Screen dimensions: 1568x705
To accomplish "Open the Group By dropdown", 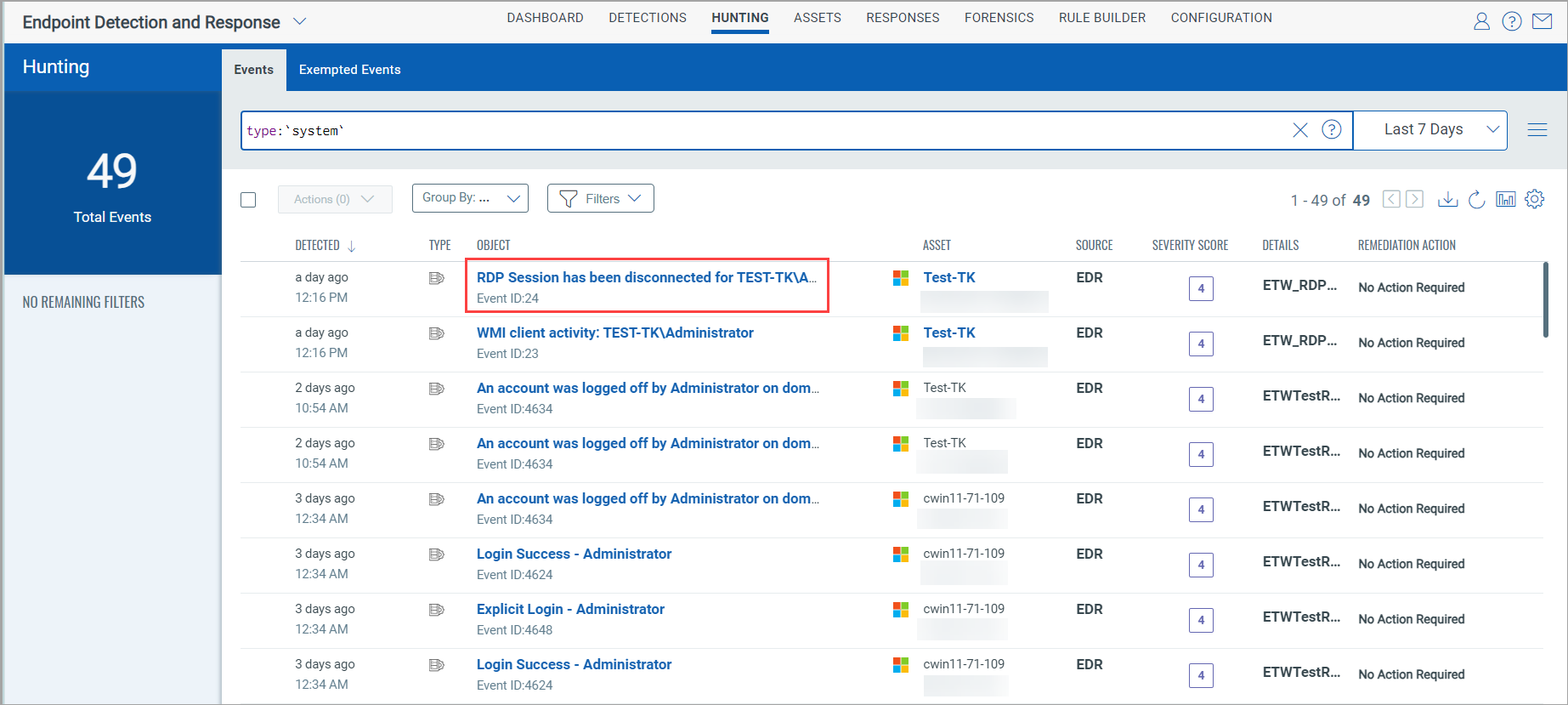I will pyautogui.click(x=470, y=198).
